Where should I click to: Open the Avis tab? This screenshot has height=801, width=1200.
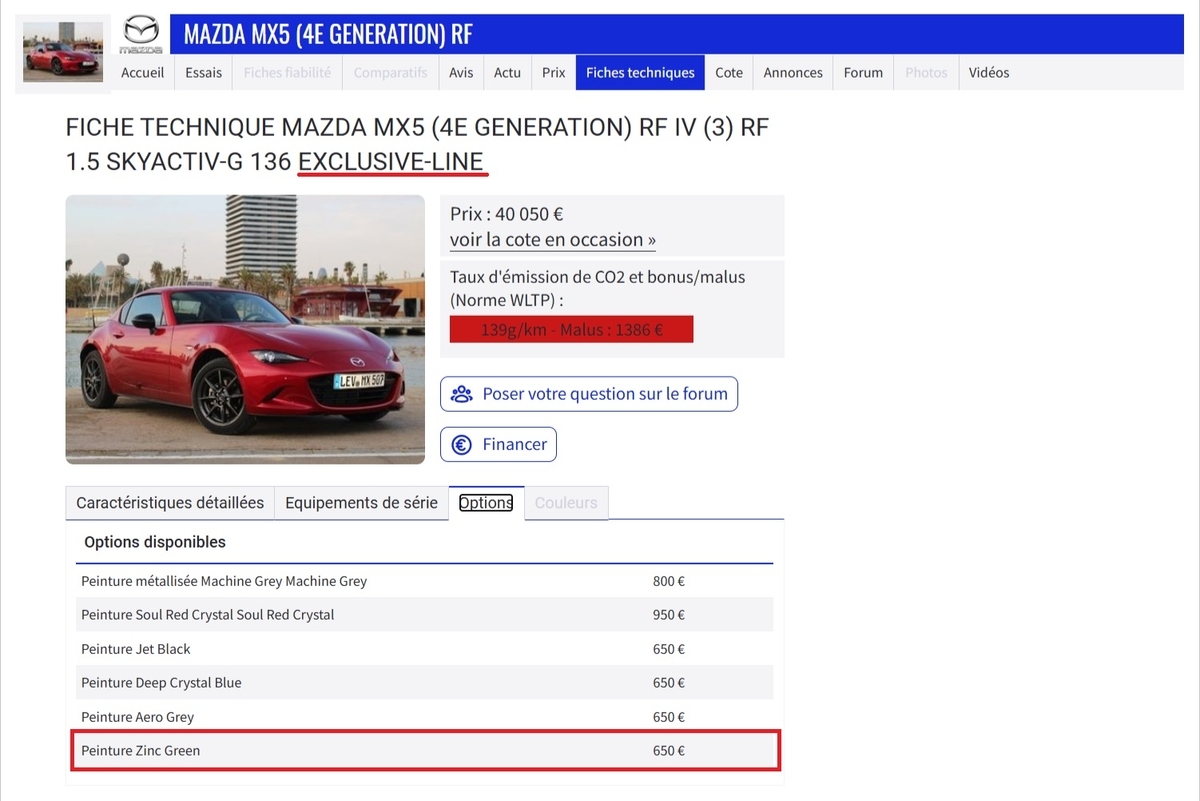(x=461, y=73)
